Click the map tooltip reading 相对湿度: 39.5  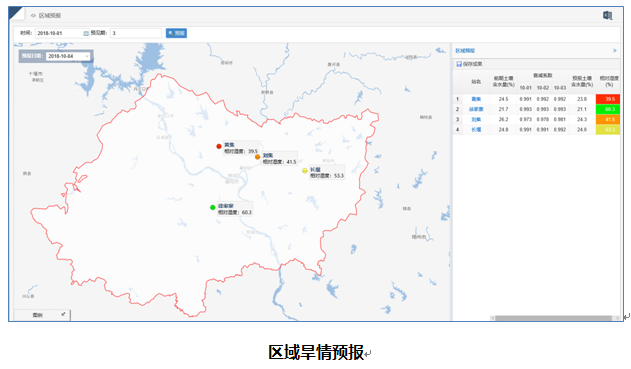241,148
